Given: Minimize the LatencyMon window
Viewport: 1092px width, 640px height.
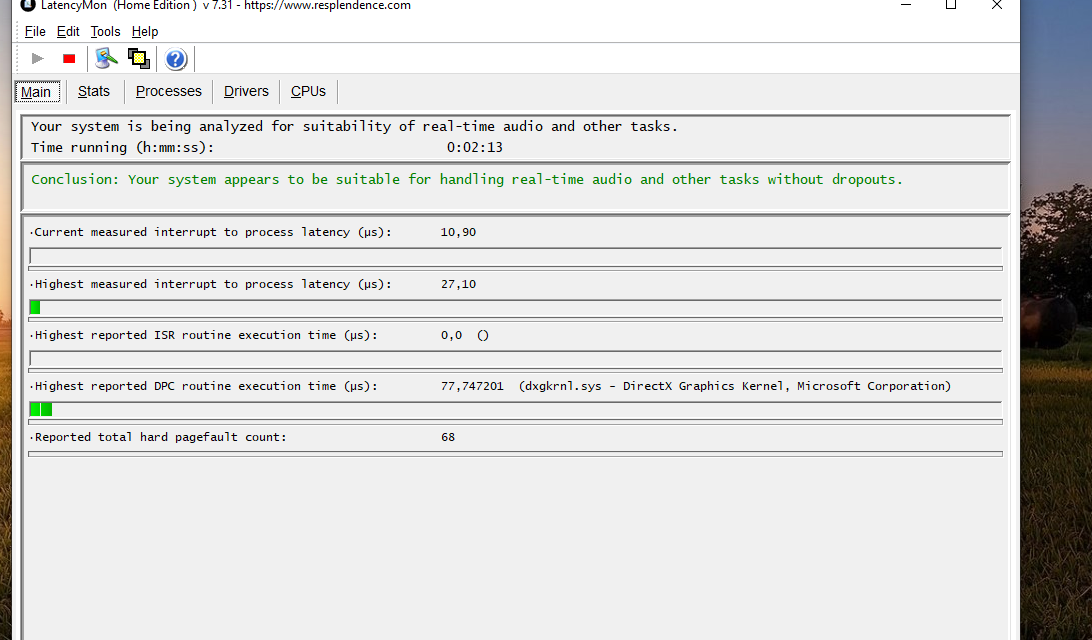Looking at the screenshot, I should [906, 5].
